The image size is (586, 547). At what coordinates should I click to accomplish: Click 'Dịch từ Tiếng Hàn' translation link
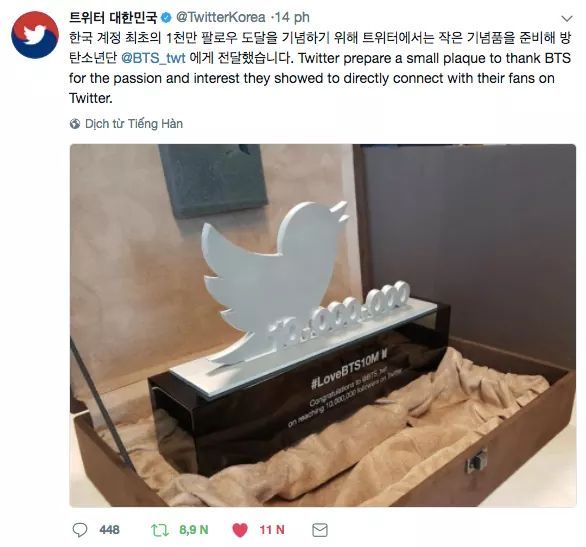(134, 124)
